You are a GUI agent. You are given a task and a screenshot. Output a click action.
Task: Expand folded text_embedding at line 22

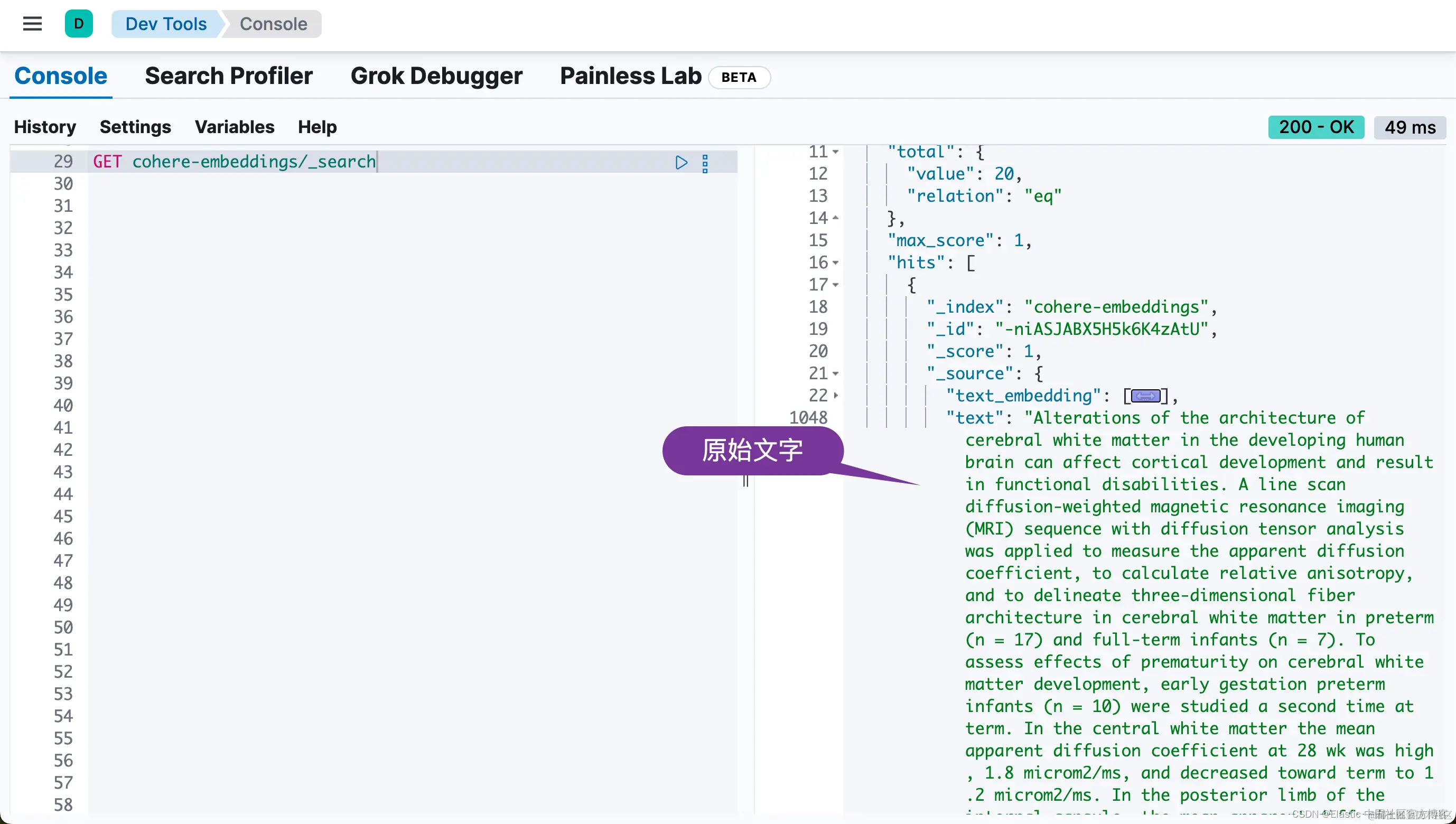835,396
